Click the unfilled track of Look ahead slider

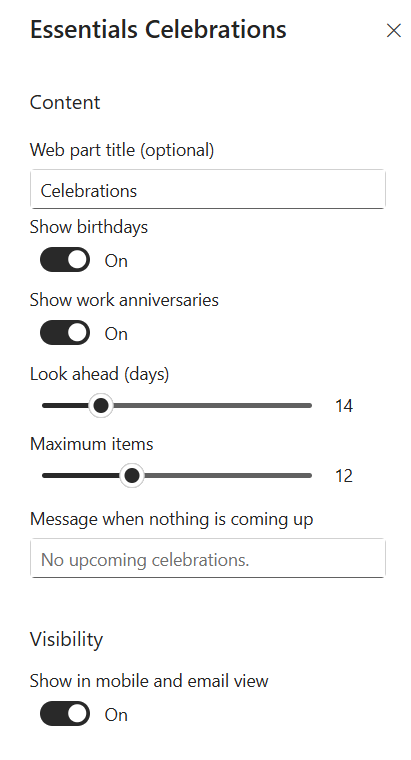pyautogui.click(x=212, y=405)
